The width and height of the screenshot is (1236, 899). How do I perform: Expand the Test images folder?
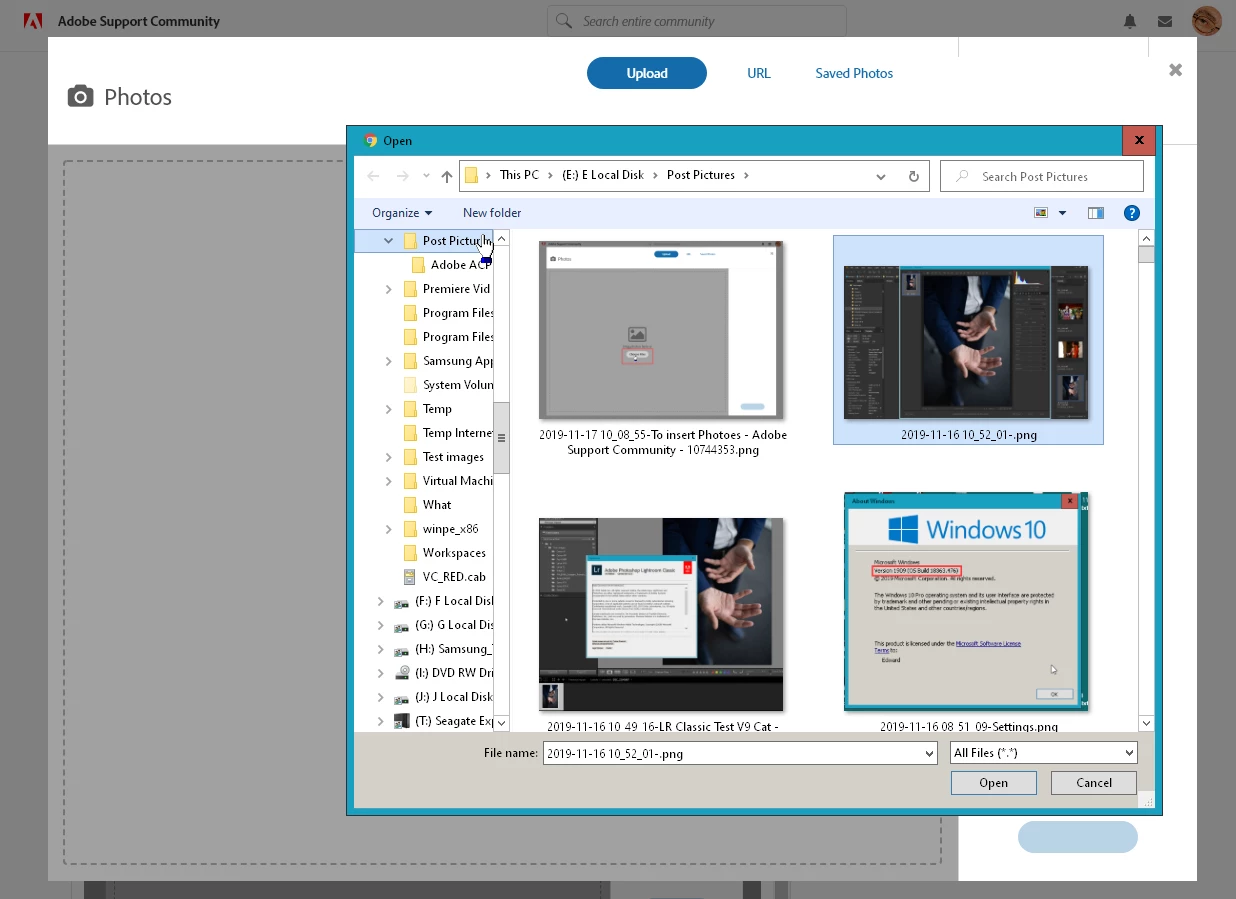tap(388, 457)
